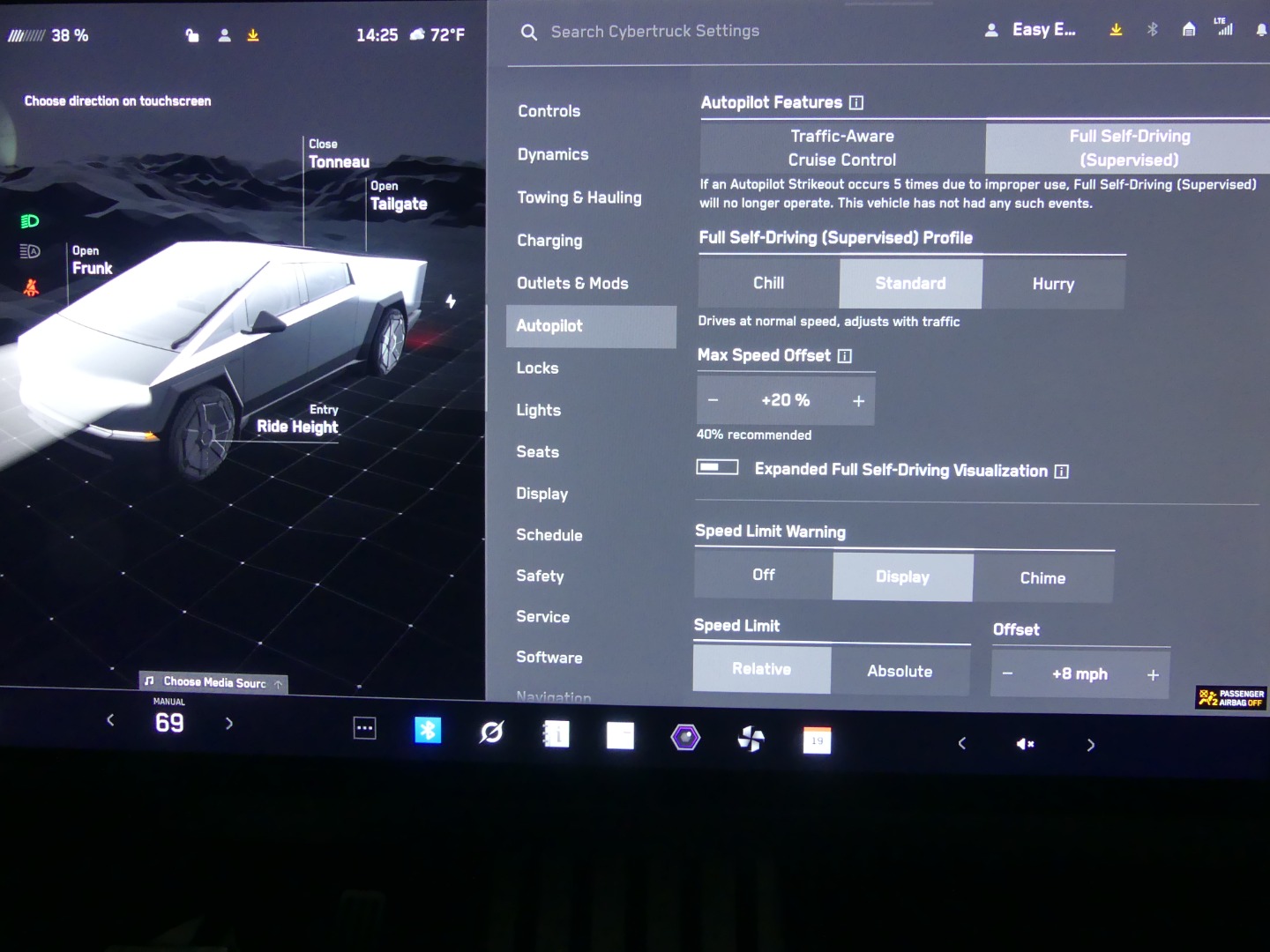Raise cabin temperature with right chevron
Image resolution: width=1270 pixels, height=952 pixels.
coord(229,724)
